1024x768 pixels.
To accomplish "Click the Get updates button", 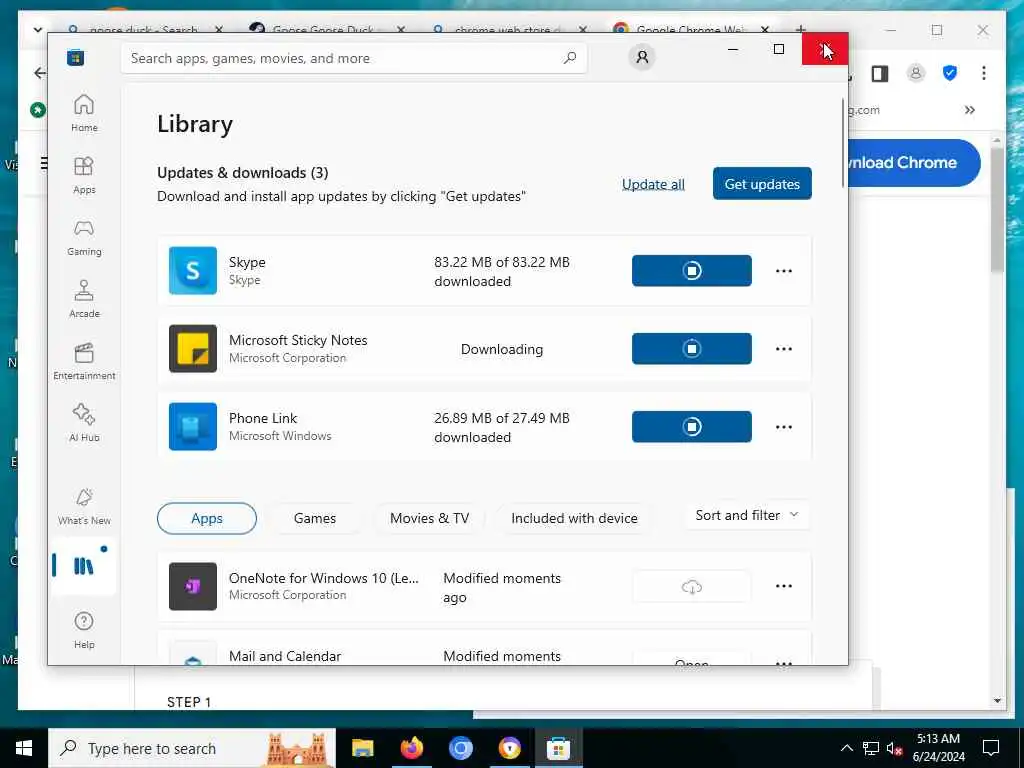I will coord(762,184).
